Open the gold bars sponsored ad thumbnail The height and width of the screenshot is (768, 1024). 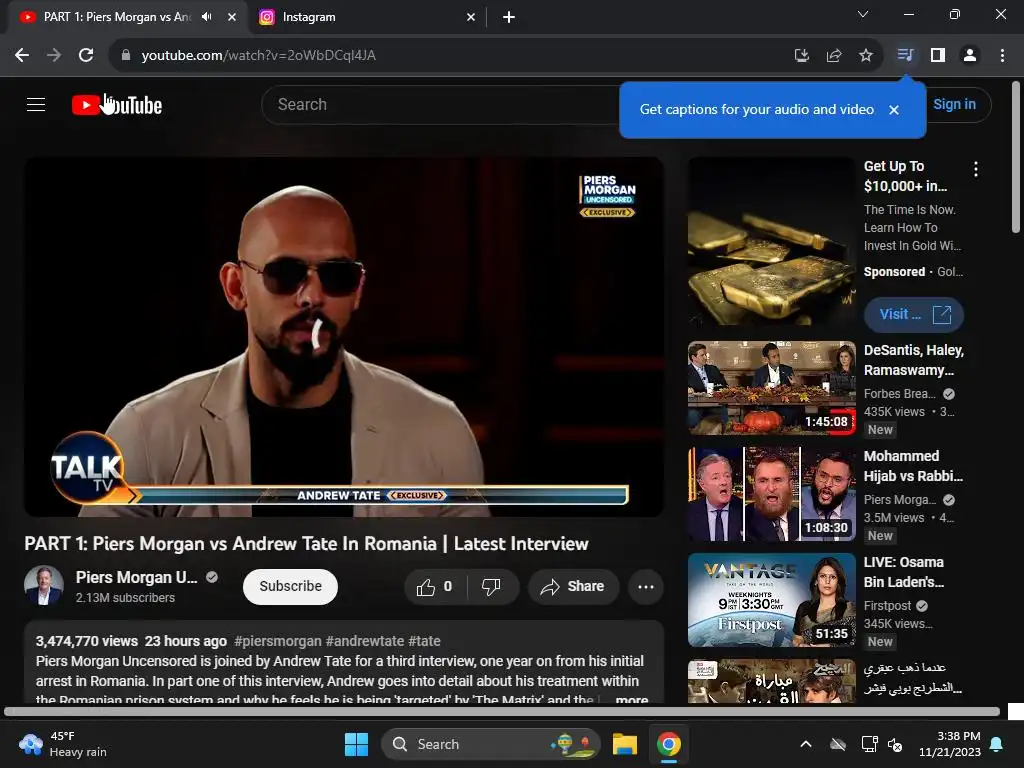771,242
